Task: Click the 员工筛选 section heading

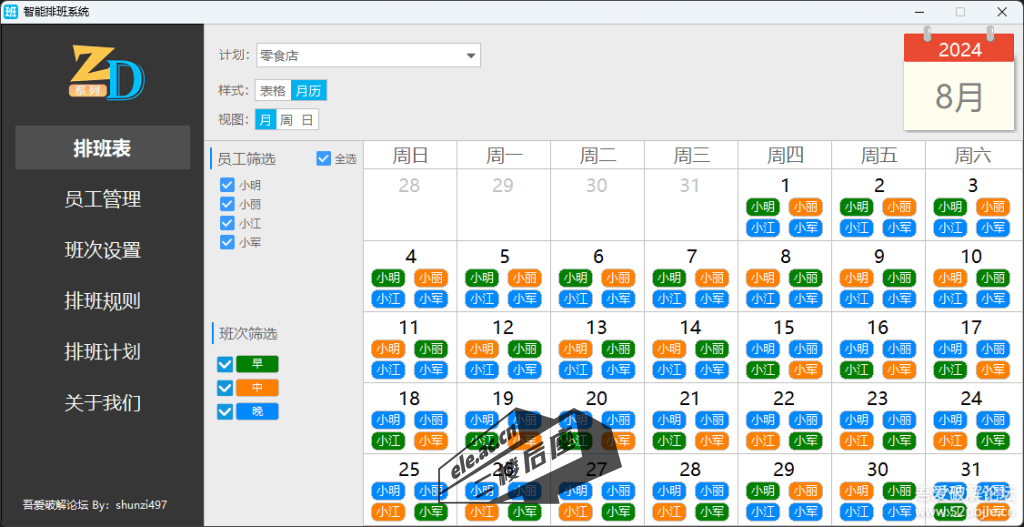Action: (246, 159)
